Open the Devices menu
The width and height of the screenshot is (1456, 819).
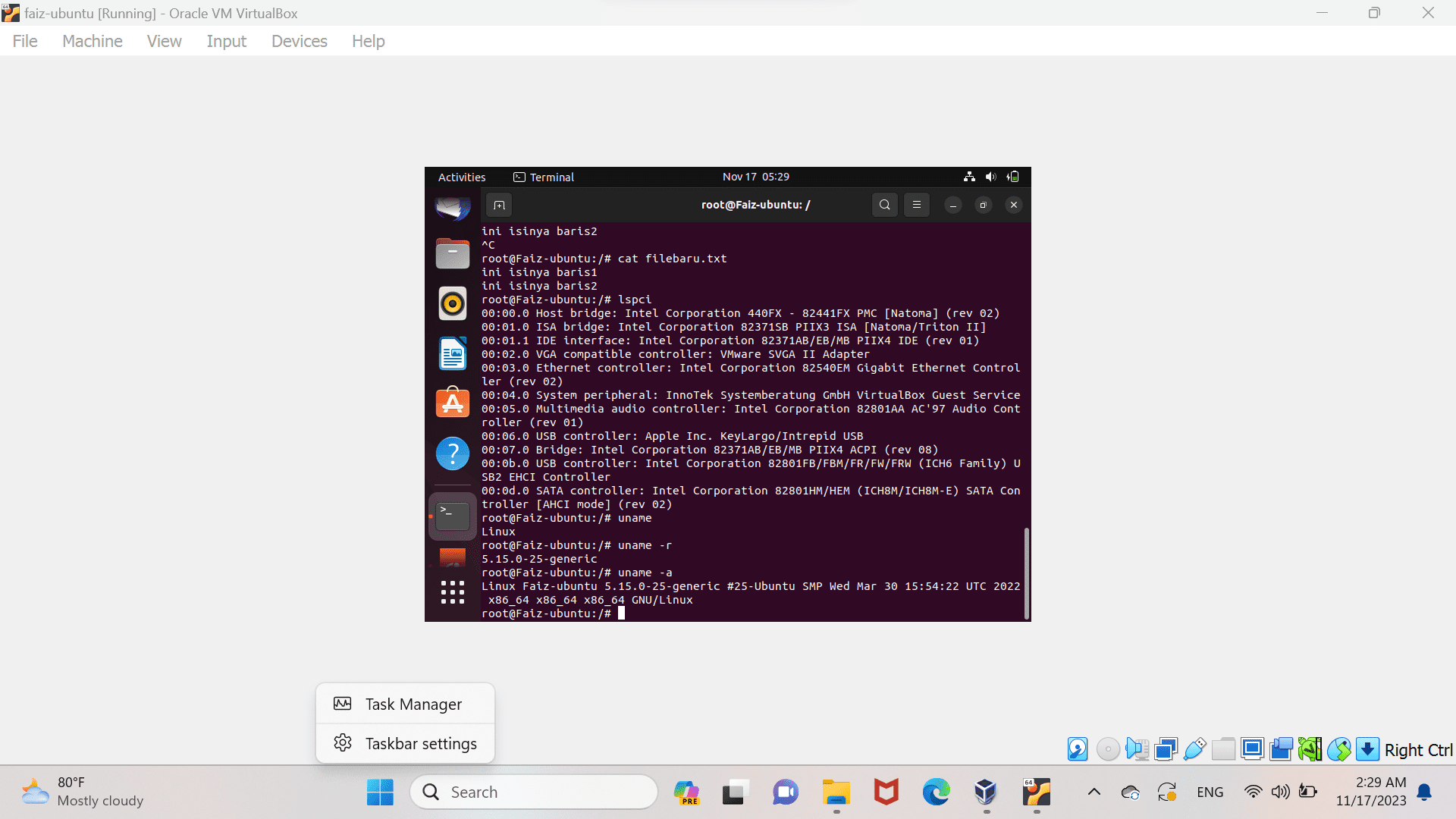pyautogui.click(x=300, y=41)
